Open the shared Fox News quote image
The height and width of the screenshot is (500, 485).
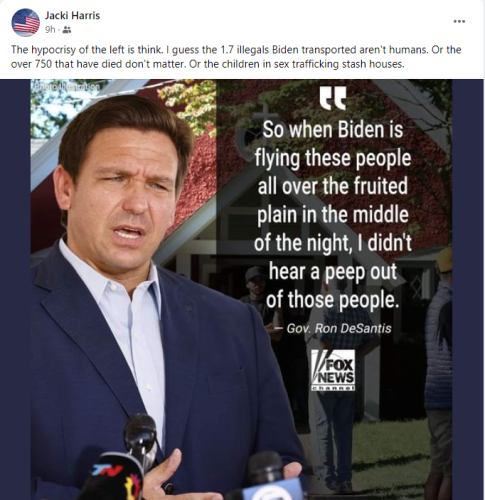click(242, 289)
